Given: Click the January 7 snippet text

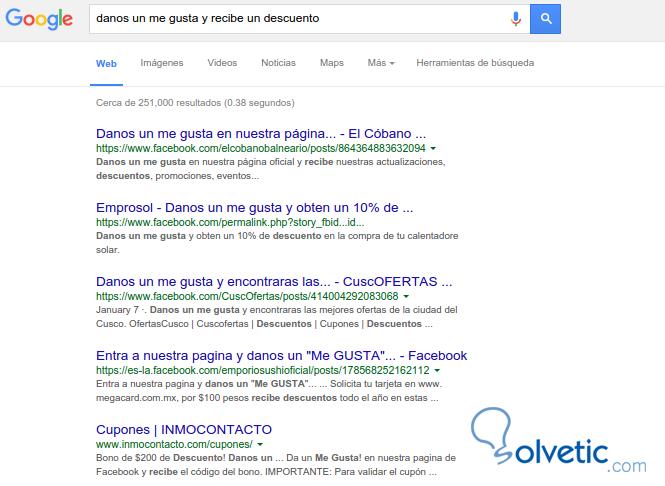Looking at the screenshot, I should (x=277, y=317).
